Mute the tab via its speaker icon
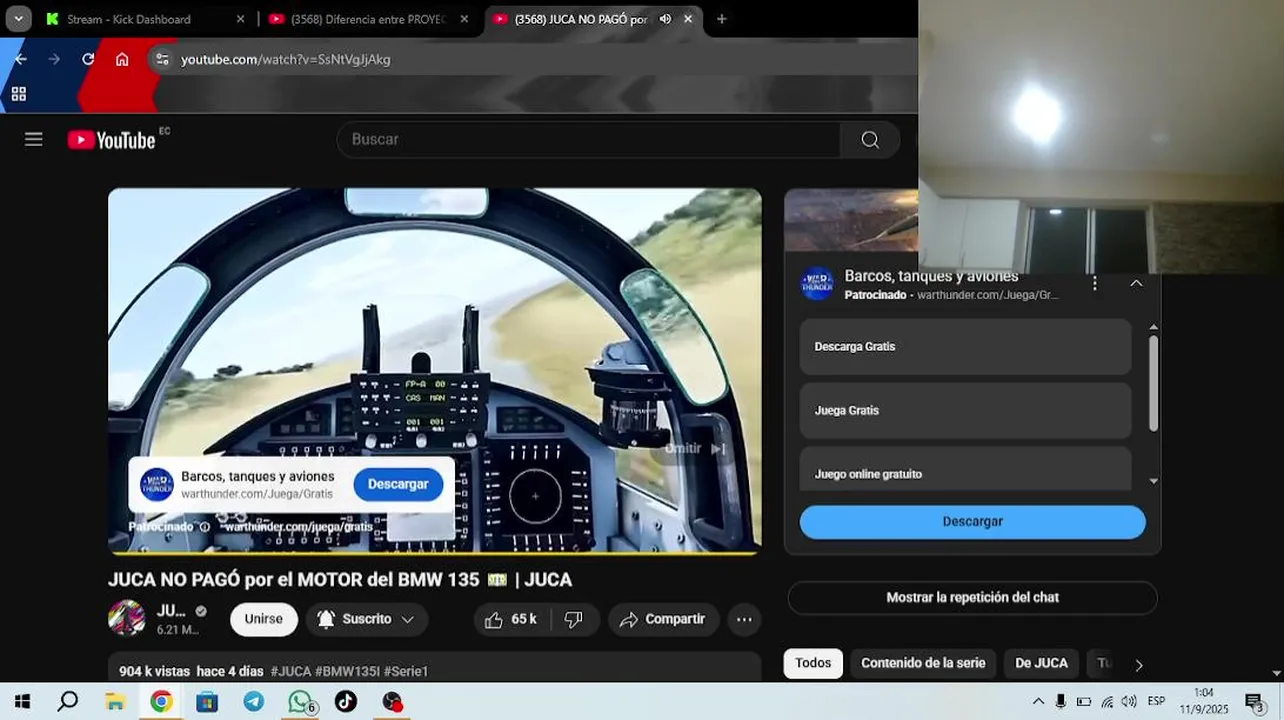This screenshot has height=720, width=1284. [665, 19]
